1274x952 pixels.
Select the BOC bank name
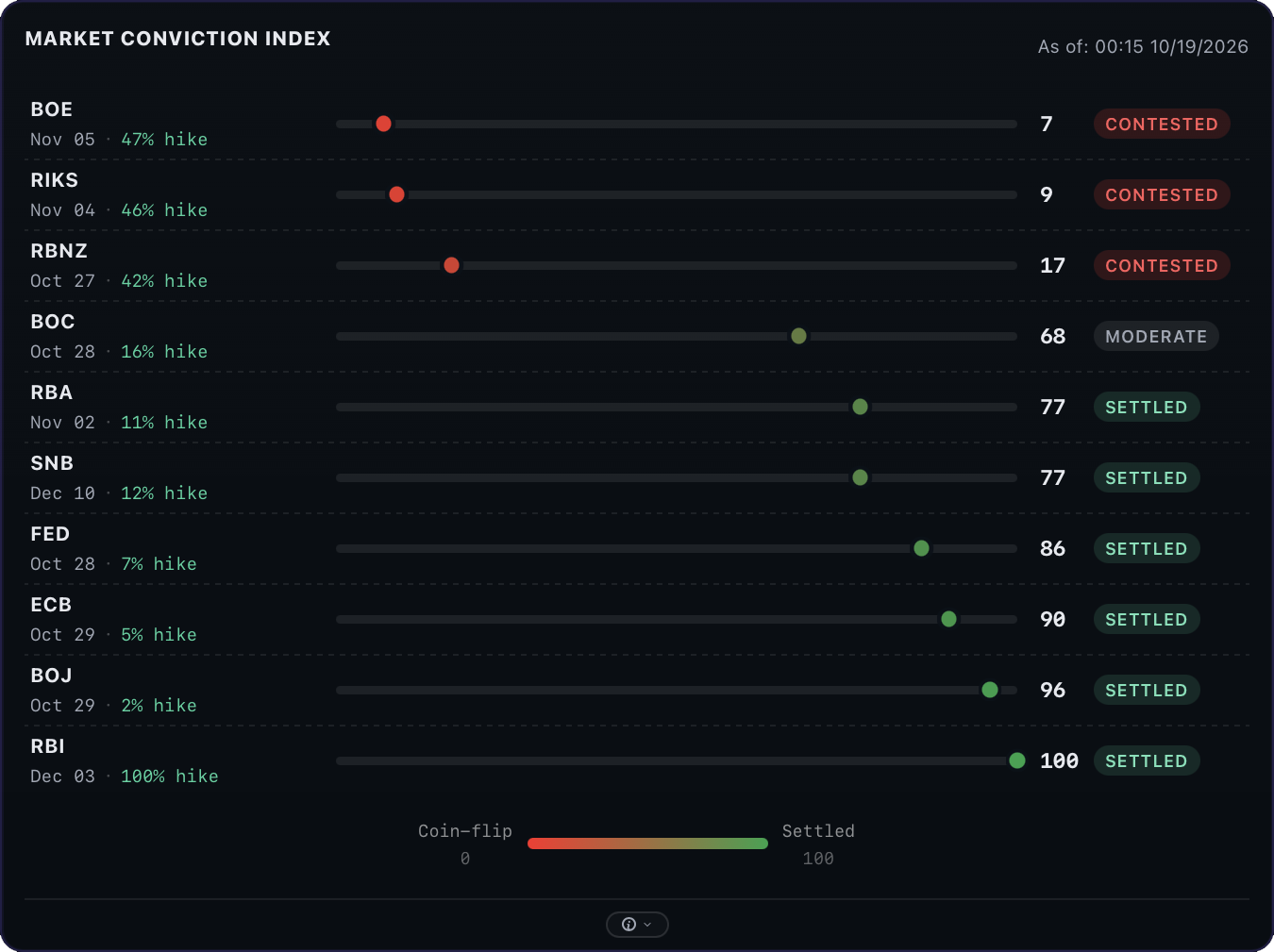click(x=52, y=322)
